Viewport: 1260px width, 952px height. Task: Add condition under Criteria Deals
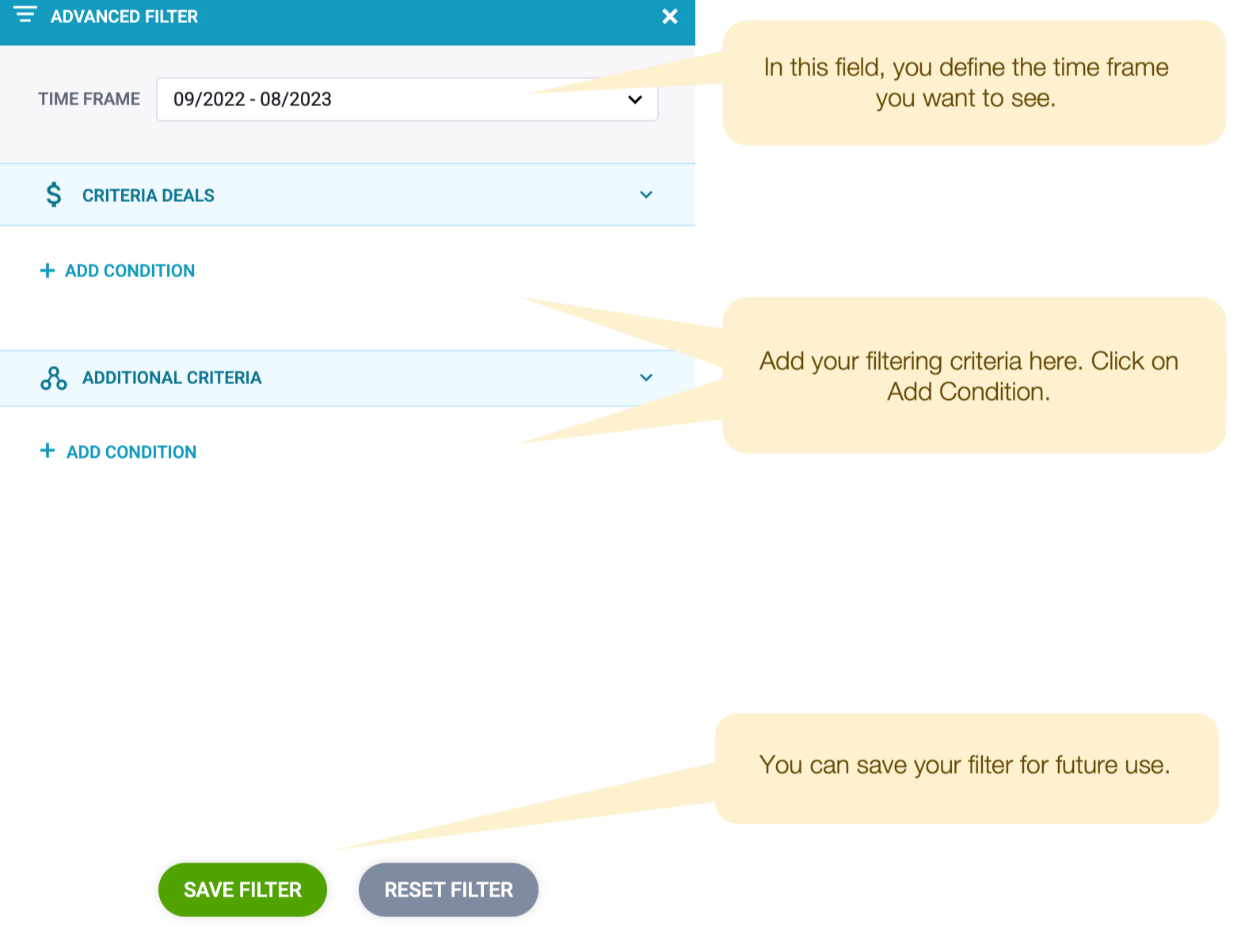click(x=117, y=271)
